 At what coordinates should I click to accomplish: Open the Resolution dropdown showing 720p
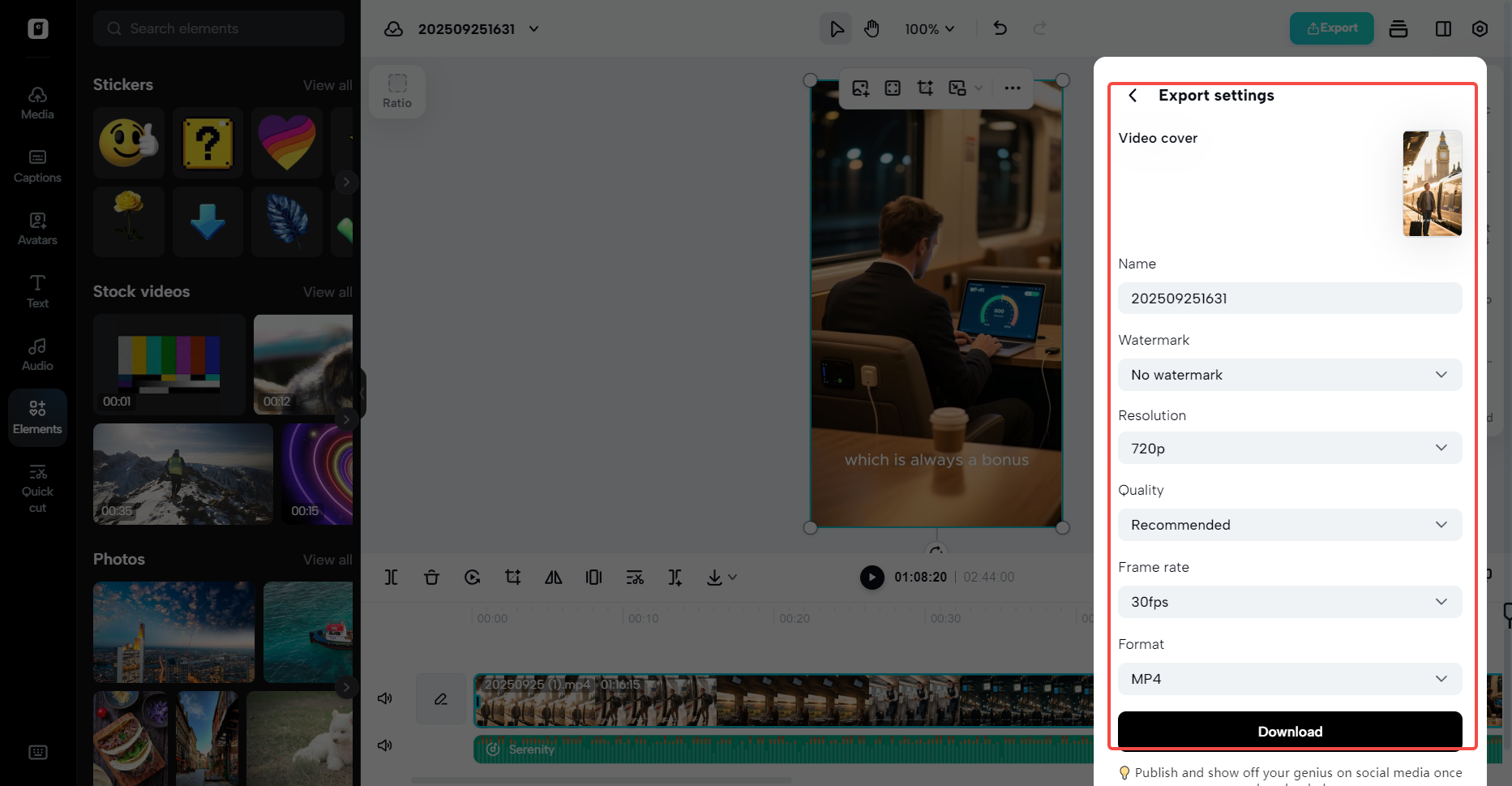click(1289, 448)
